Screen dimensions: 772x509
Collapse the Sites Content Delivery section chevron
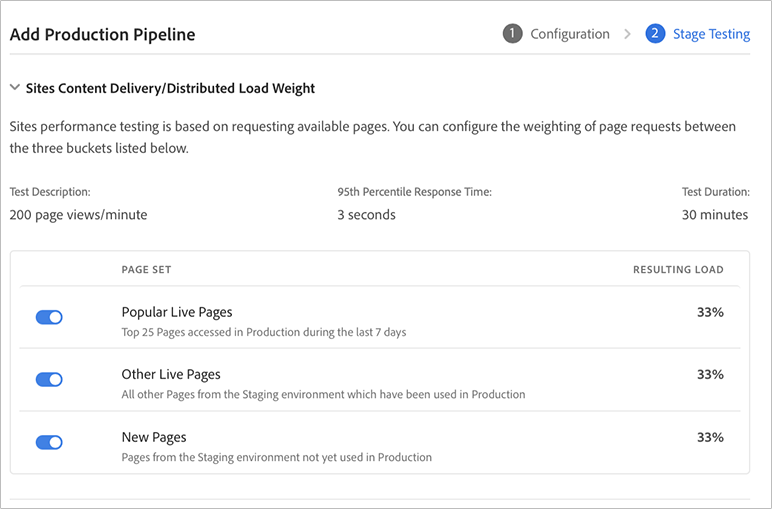(x=15, y=88)
